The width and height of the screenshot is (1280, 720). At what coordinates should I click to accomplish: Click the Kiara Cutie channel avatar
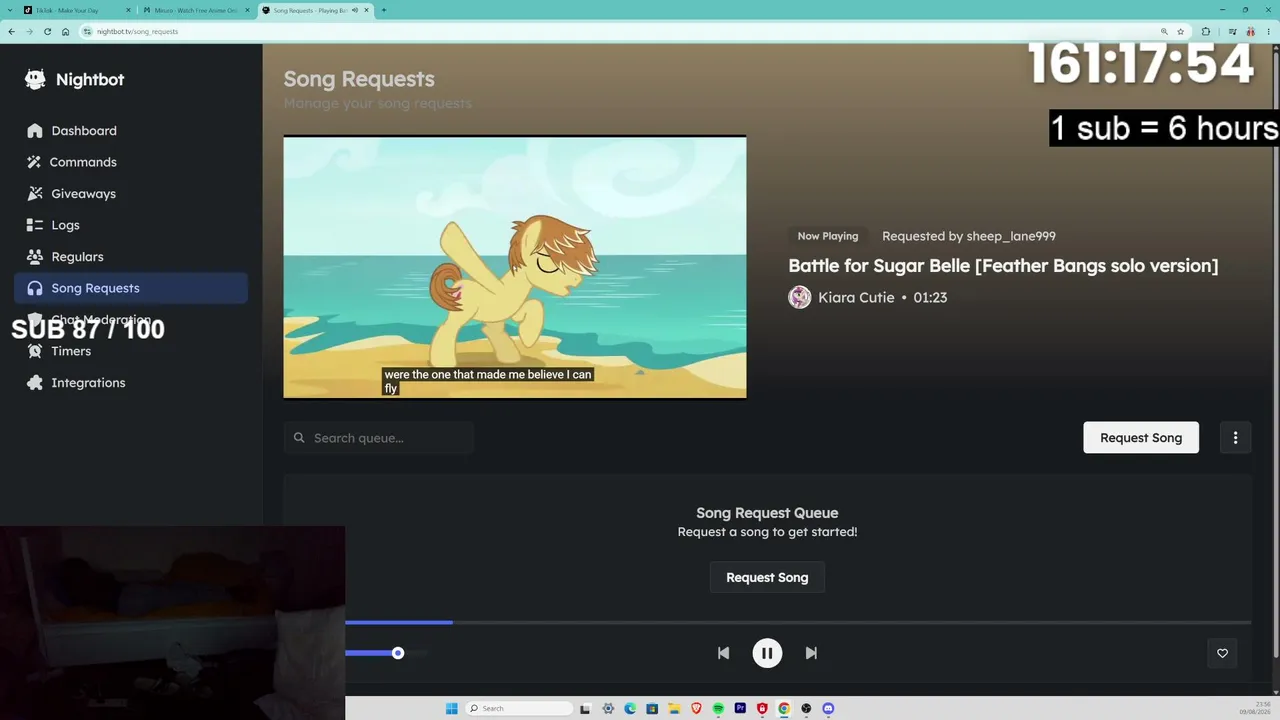(x=799, y=297)
